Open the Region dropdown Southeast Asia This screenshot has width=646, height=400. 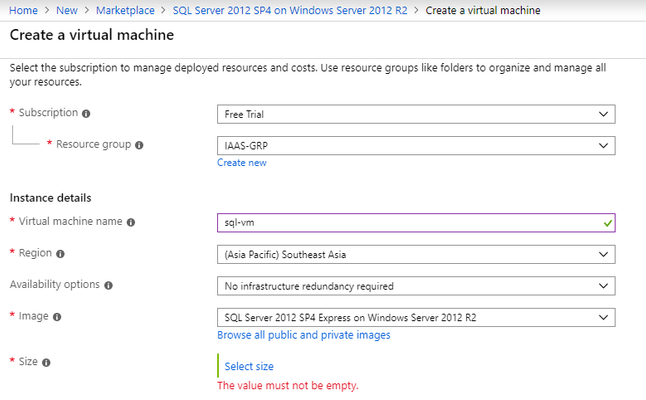tap(416, 254)
